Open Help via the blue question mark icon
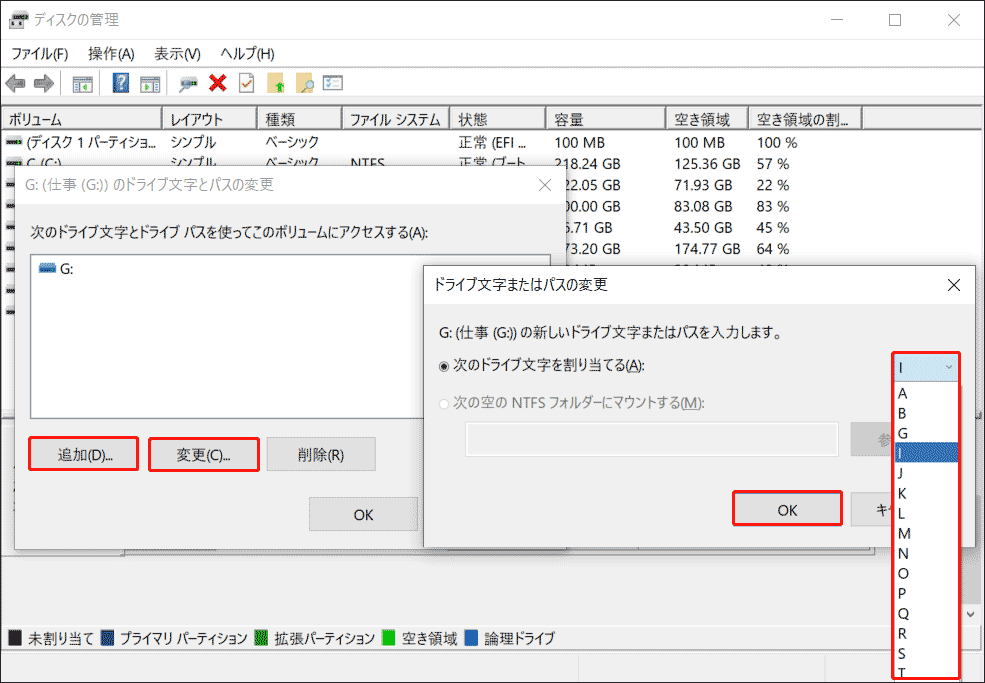 [x=121, y=83]
